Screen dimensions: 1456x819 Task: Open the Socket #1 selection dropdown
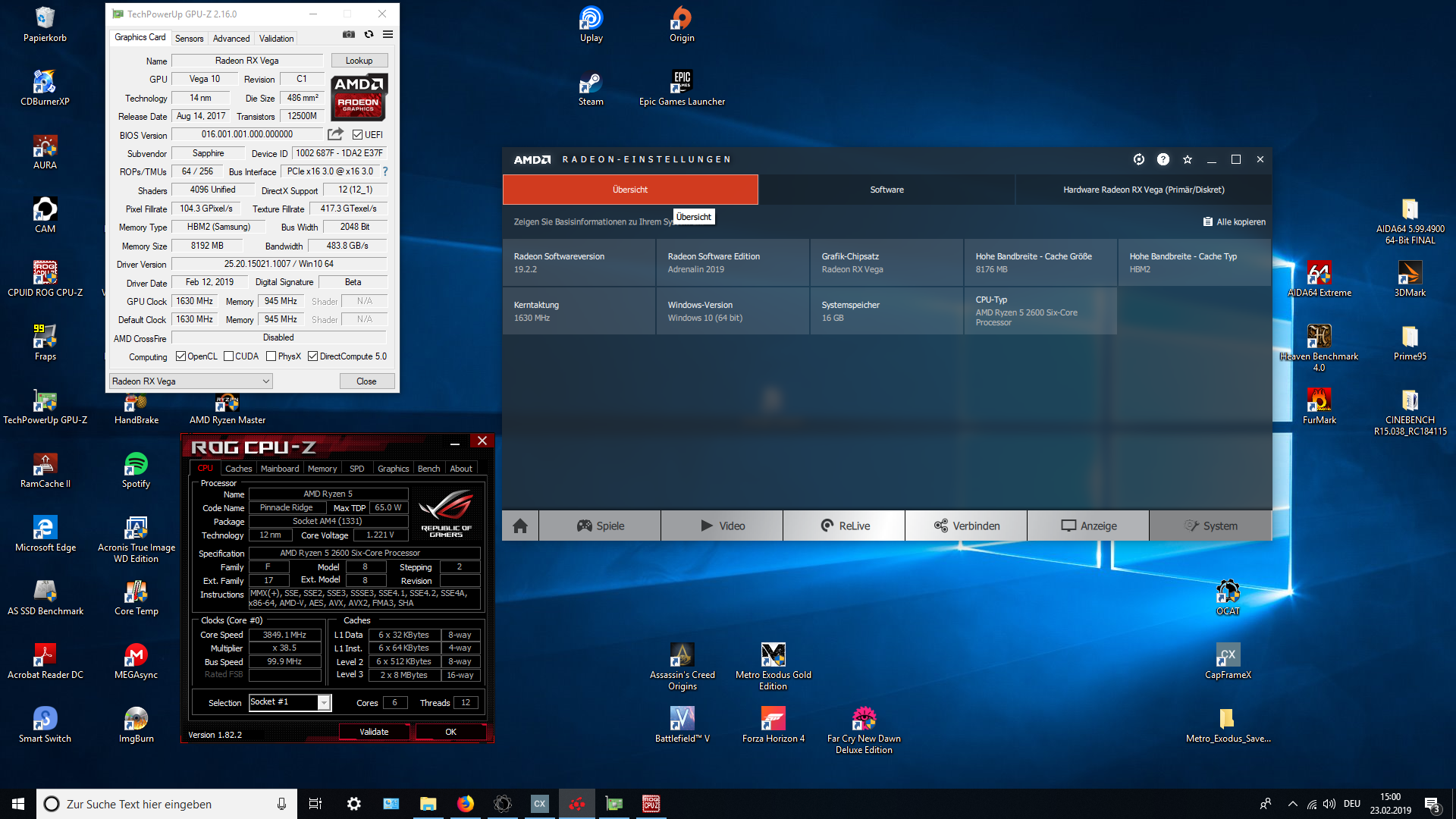[324, 703]
